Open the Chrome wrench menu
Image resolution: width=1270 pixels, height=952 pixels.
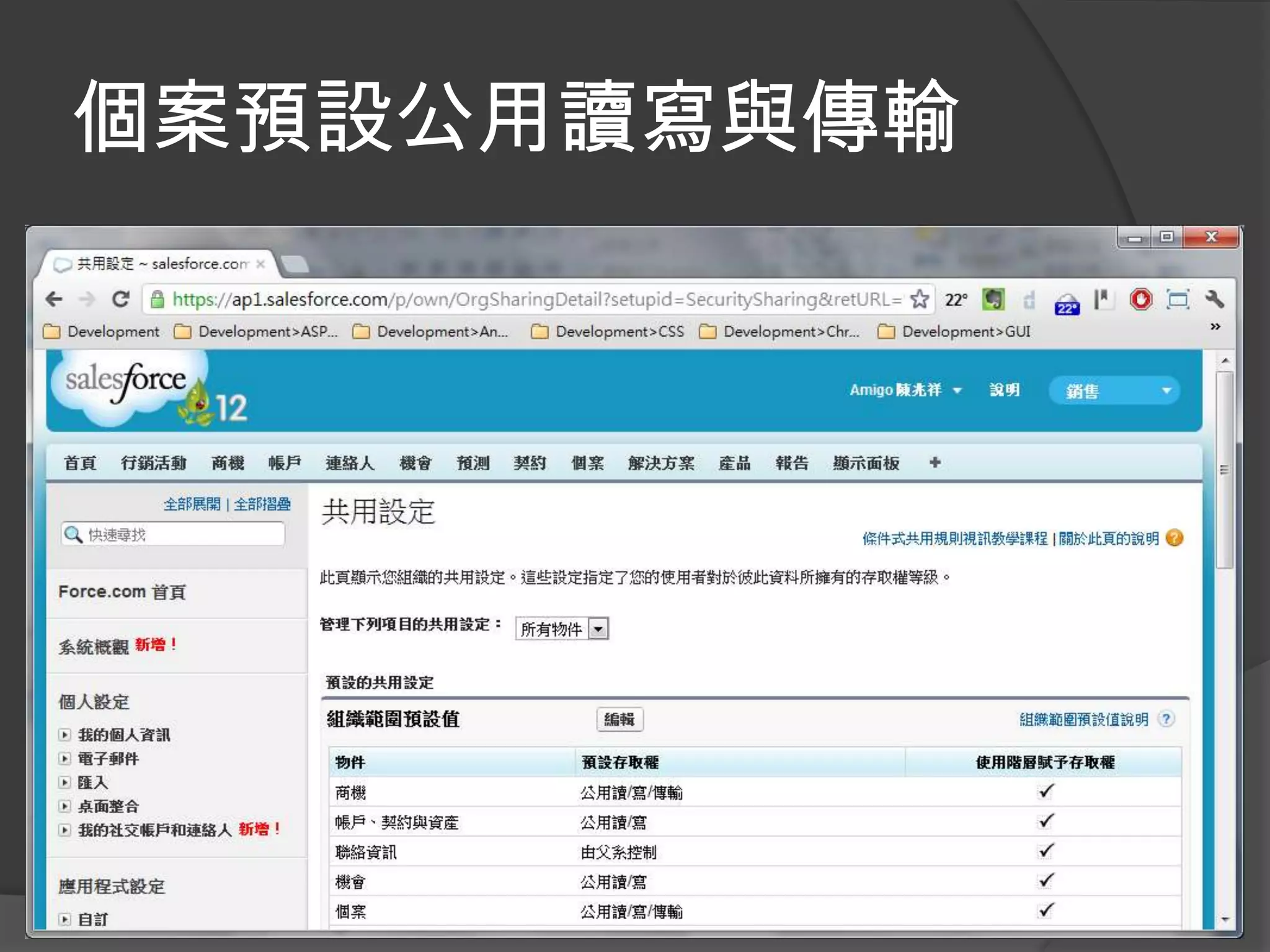1214,299
